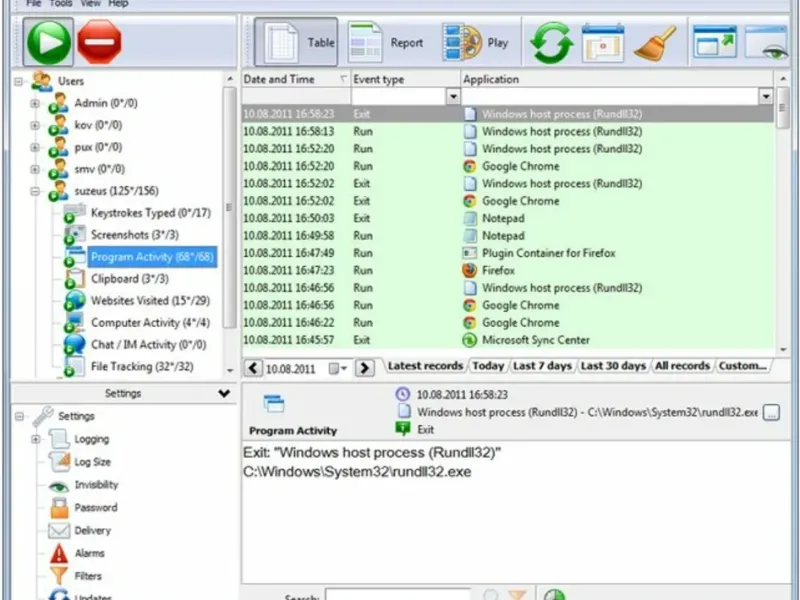Select the Last 30 days tab

point(613,366)
